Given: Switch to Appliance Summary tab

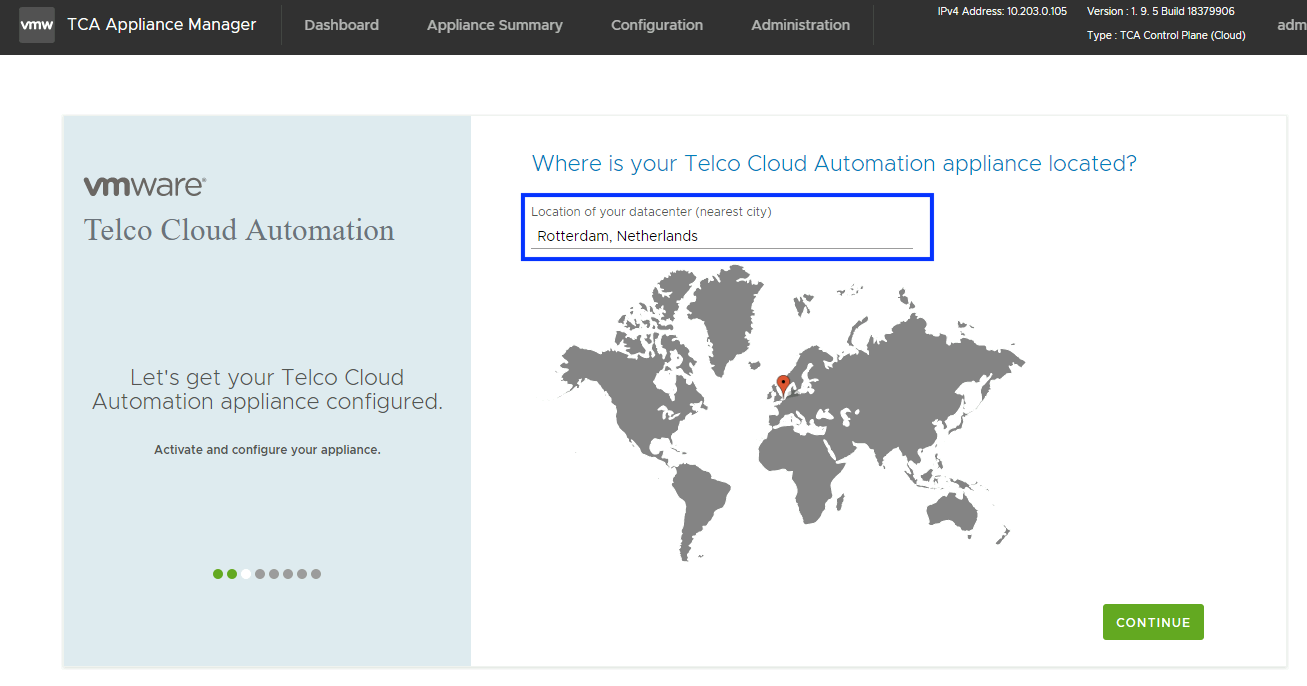Looking at the screenshot, I should 494,25.
